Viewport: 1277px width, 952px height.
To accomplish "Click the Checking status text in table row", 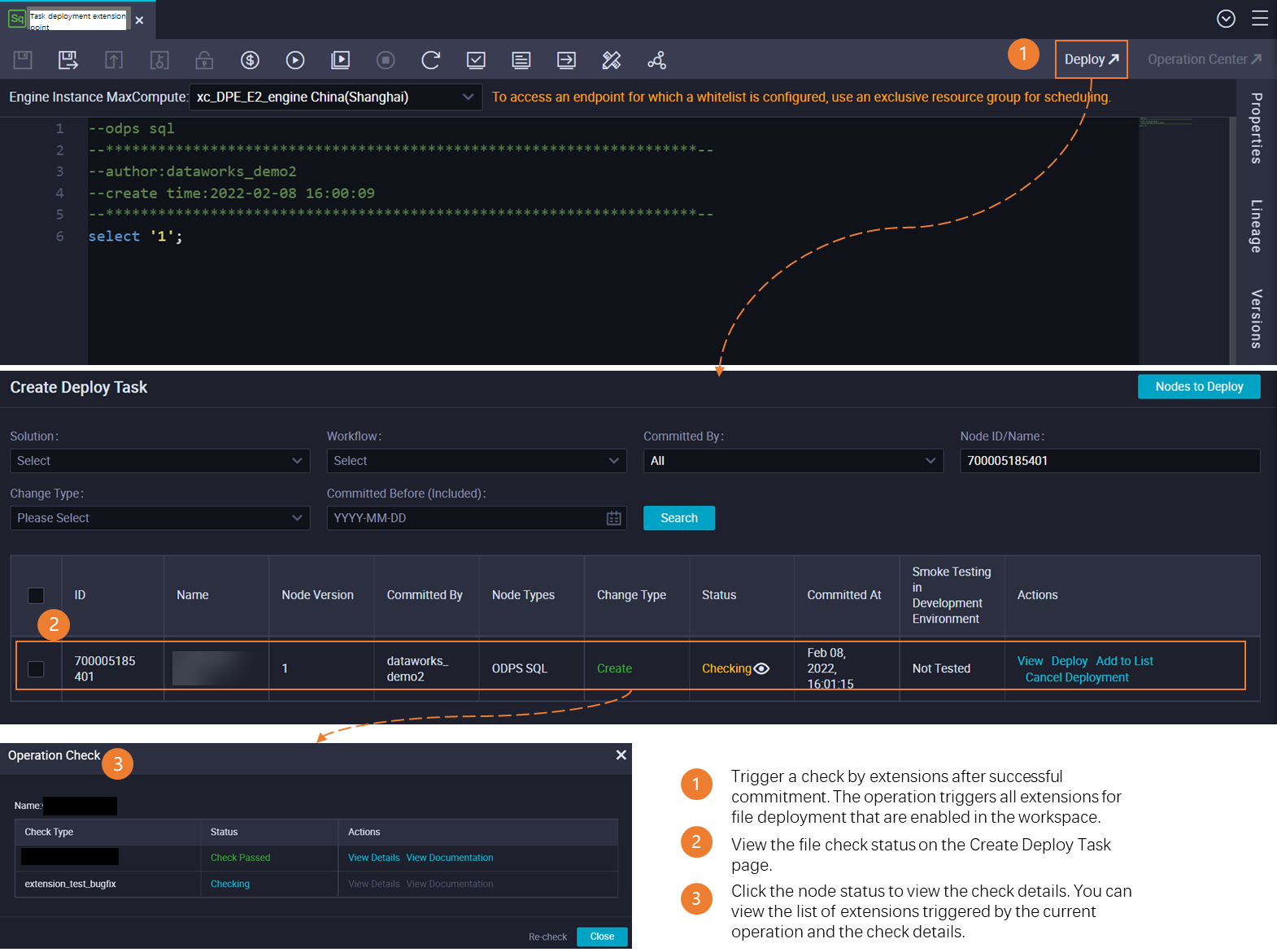I will [726, 668].
